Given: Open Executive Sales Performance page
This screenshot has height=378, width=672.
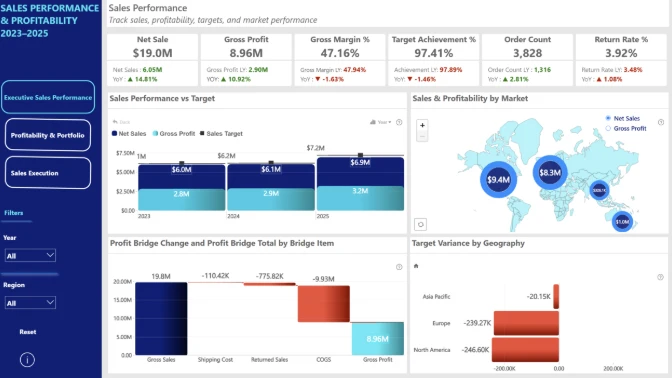Looking at the screenshot, I should tap(48, 97).
